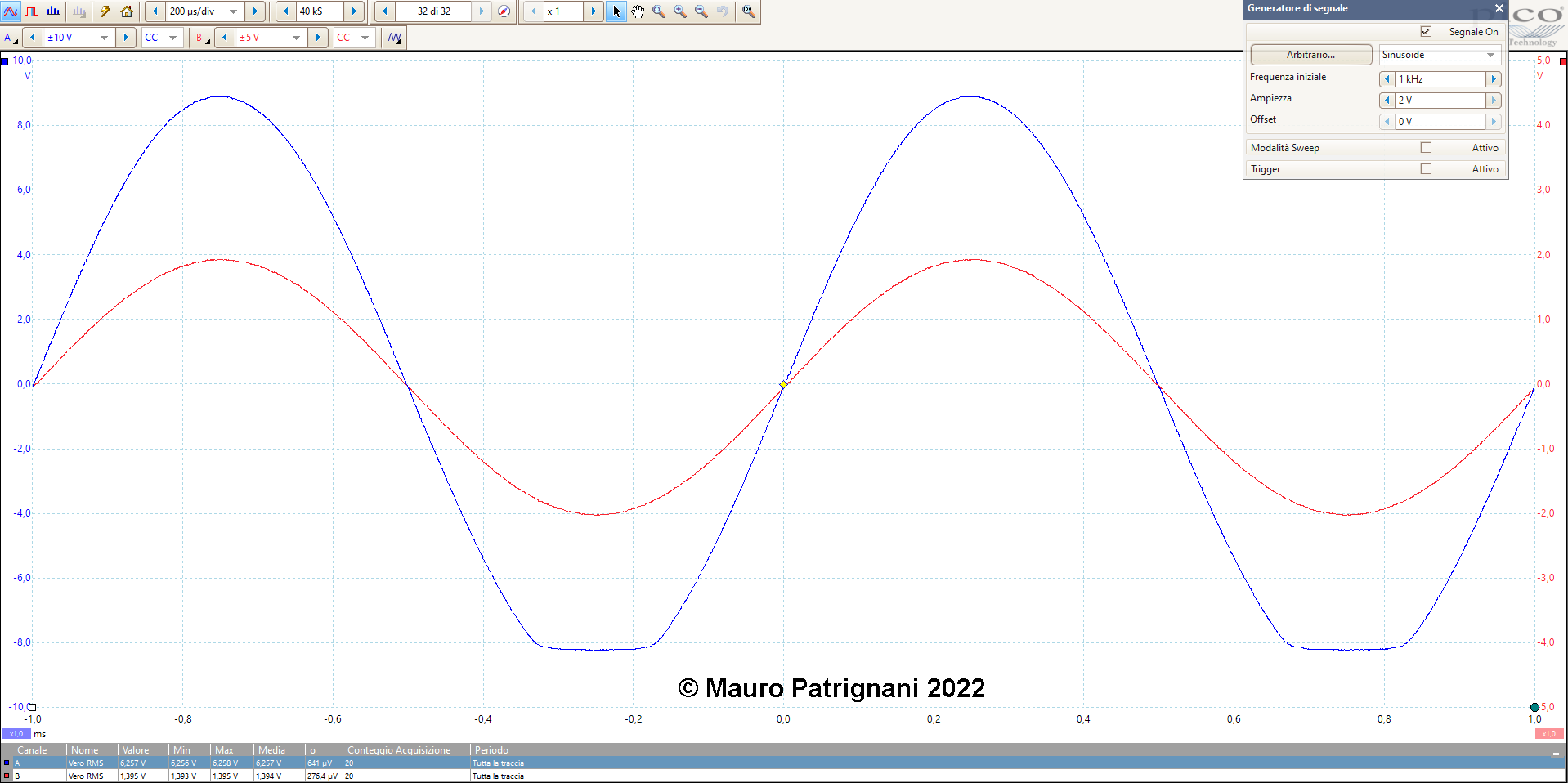This screenshot has height=783, width=1568.
Task: Click the 2 V amplitude field
Action: pyautogui.click(x=1440, y=101)
